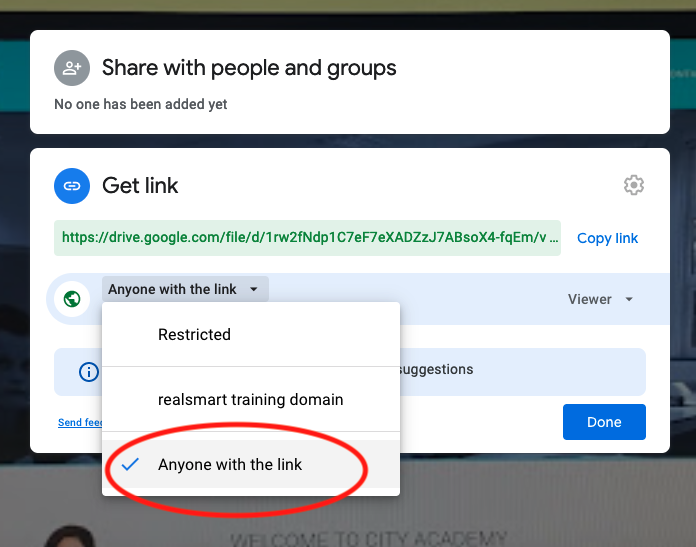The height and width of the screenshot is (547, 696).
Task: Open the Viewer role dropdown
Action: (600, 299)
